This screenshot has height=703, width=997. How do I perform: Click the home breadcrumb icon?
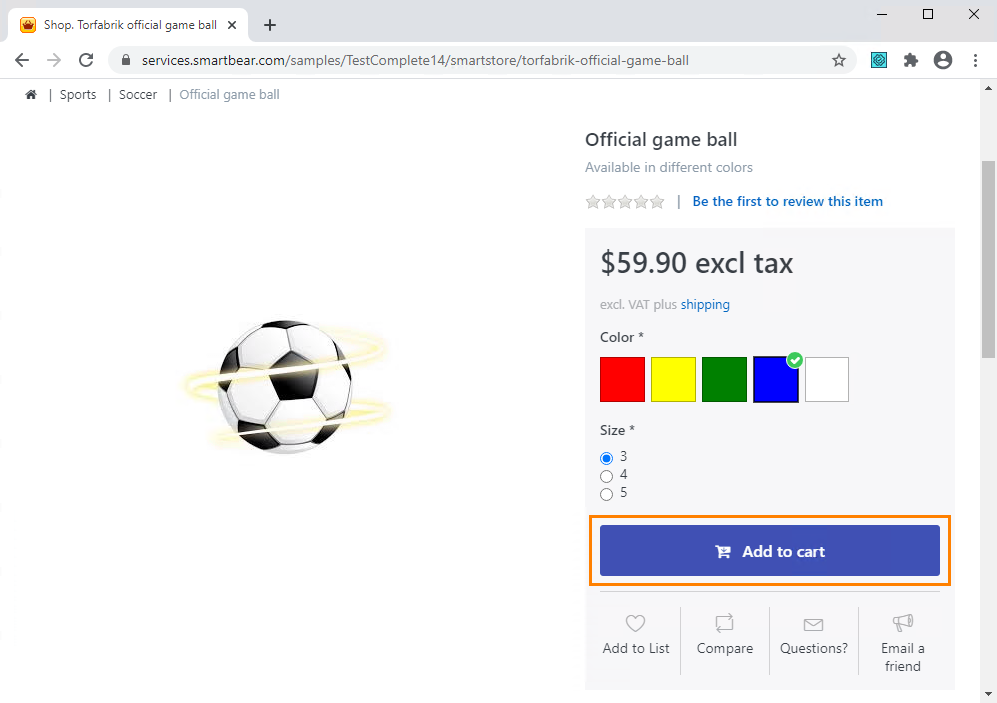coord(31,93)
